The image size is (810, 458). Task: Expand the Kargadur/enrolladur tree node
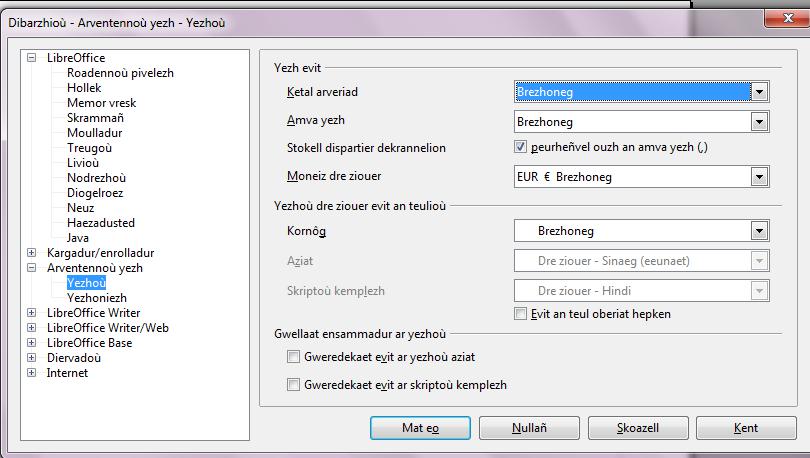pos(32,253)
